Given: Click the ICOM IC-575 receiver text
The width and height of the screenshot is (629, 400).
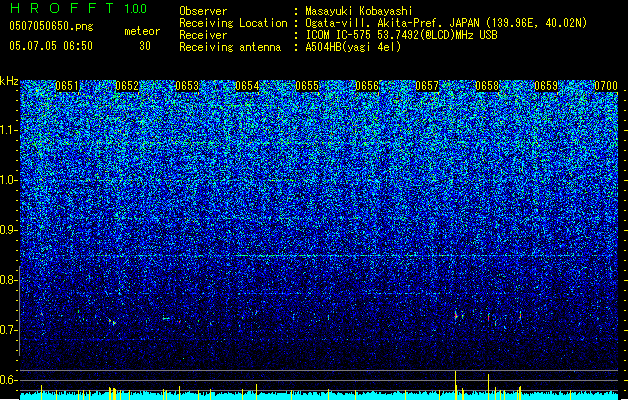Looking at the screenshot, I should 401,35.
